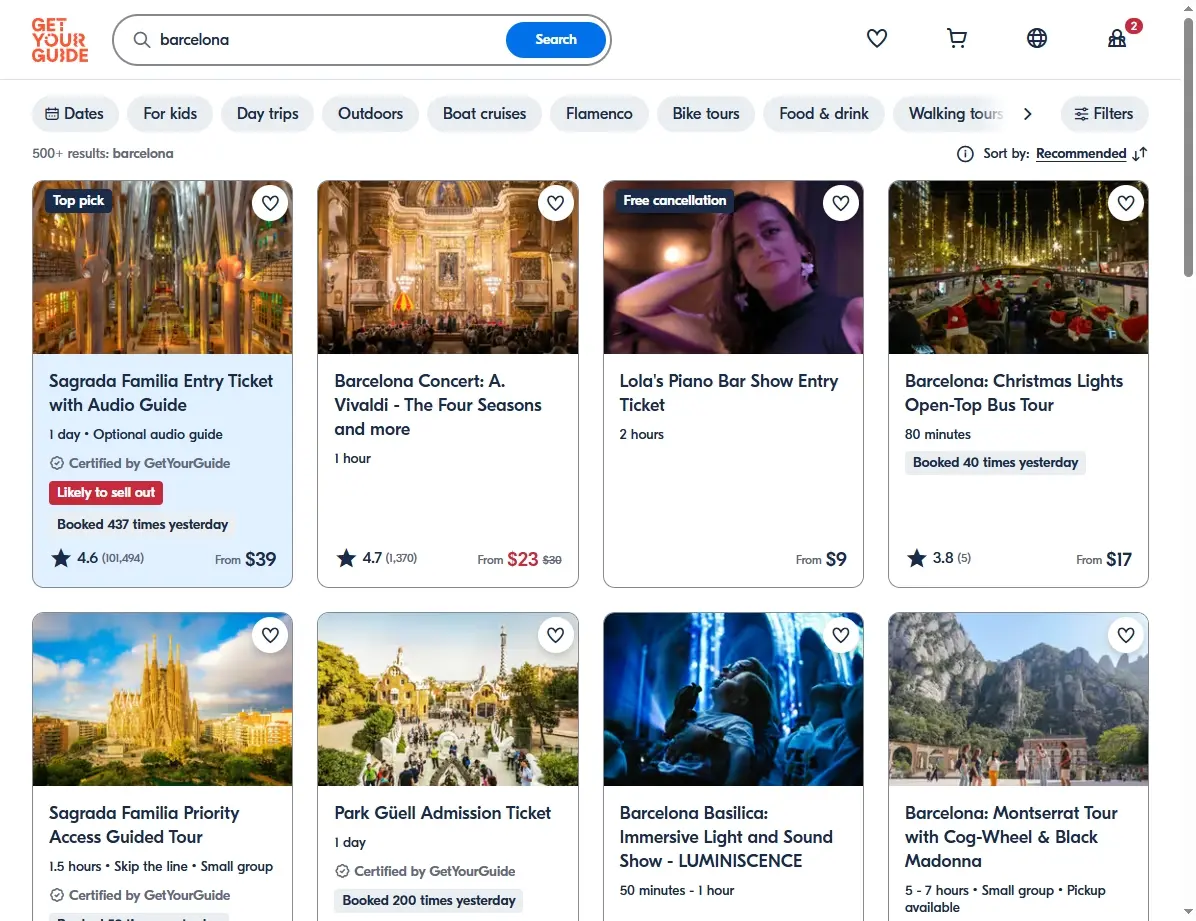Screen dimensions: 1196x921
Task: Open Barcelona Concert Vivaldi Four Seasons listing
Action: point(438,405)
